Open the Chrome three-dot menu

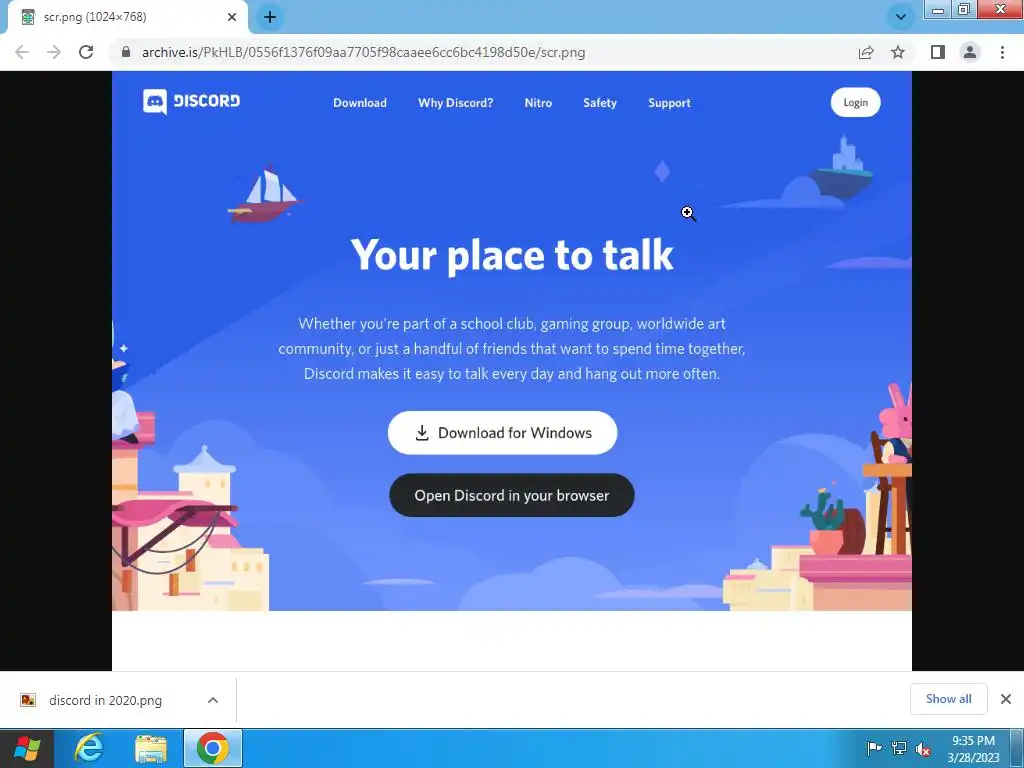1002,52
